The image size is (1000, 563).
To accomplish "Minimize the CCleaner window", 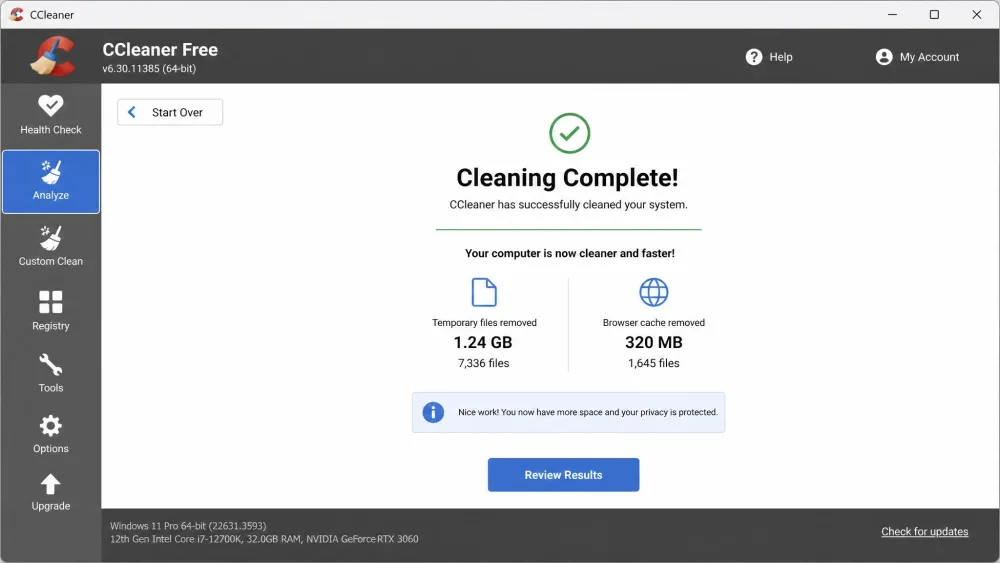I will (x=892, y=14).
